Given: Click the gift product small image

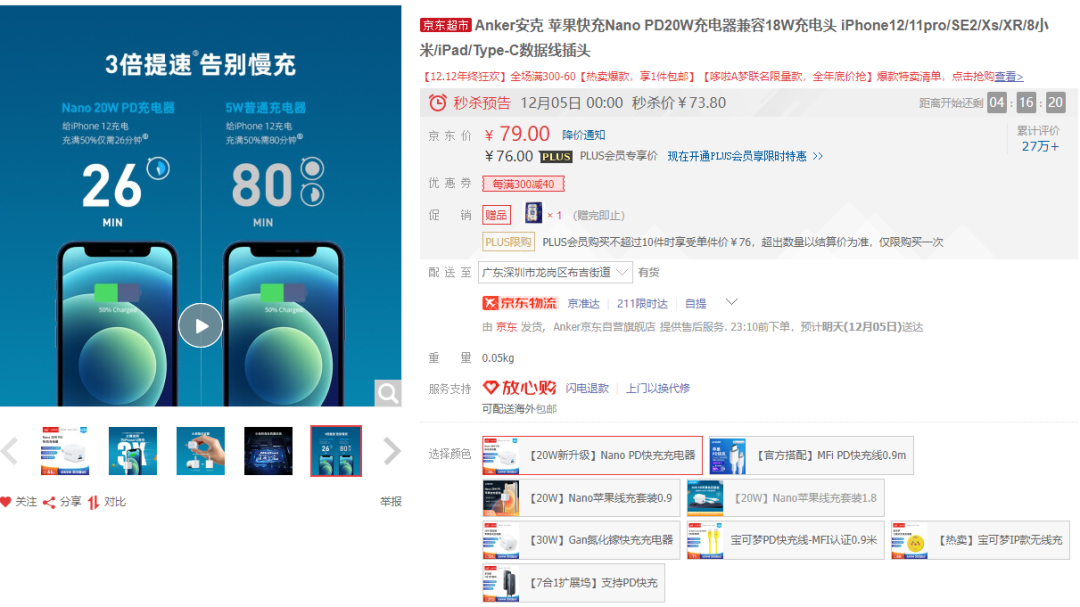Looking at the screenshot, I should coord(533,213).
